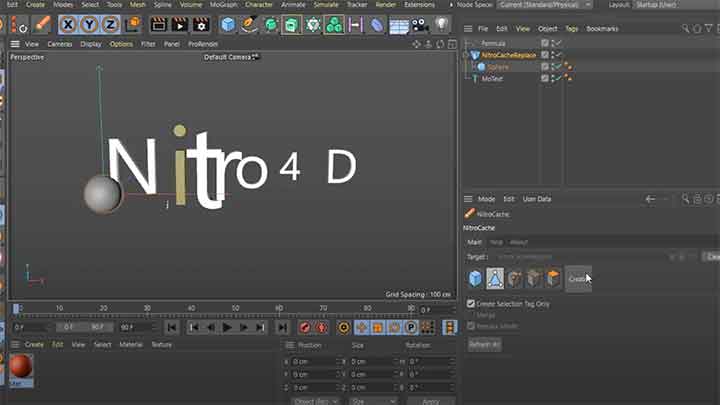Toggle the X axis lock
Image resolution: width=720 pixels, height=405 pixels.
point(68,24)
